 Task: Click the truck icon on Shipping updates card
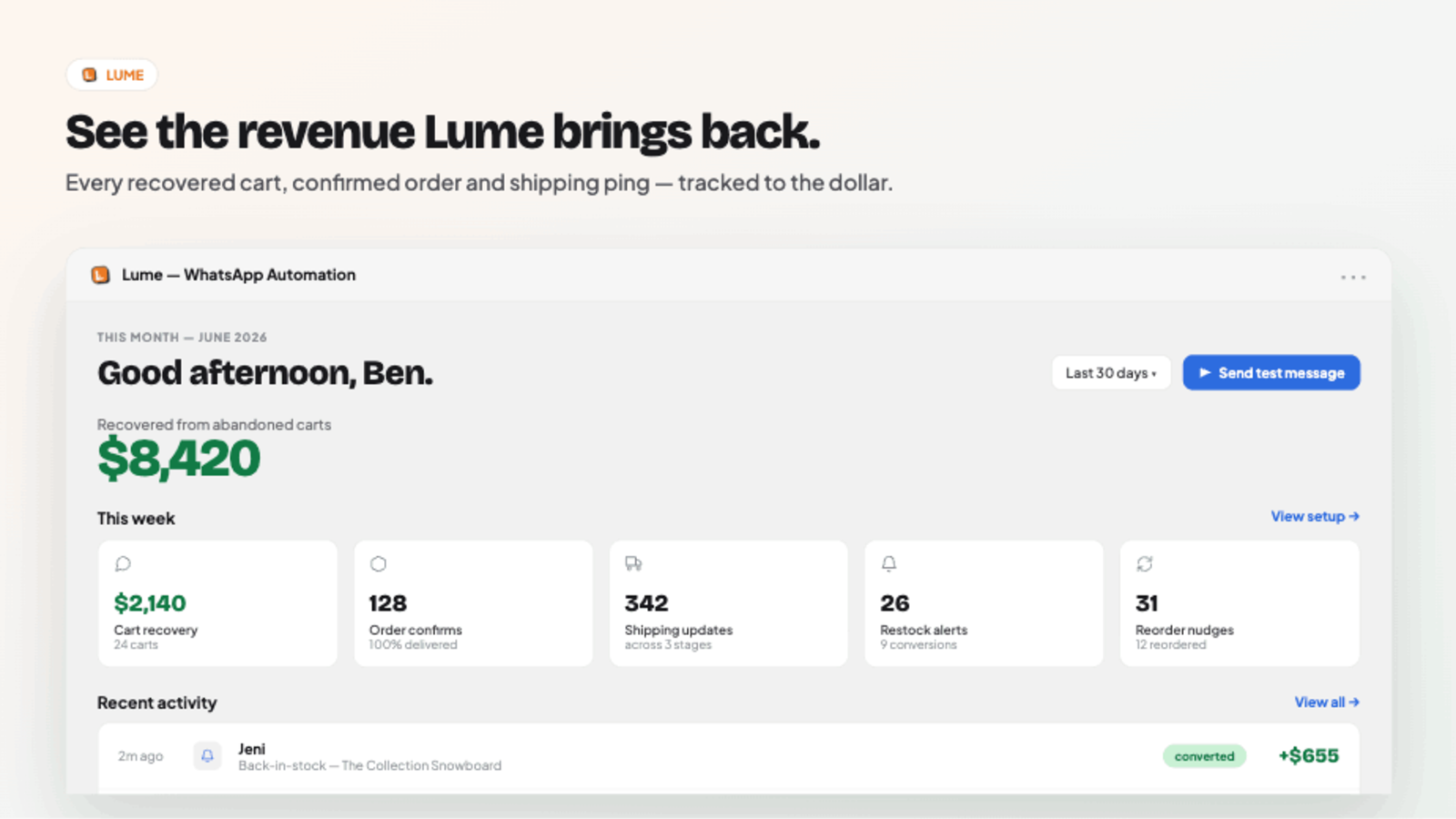633,564
